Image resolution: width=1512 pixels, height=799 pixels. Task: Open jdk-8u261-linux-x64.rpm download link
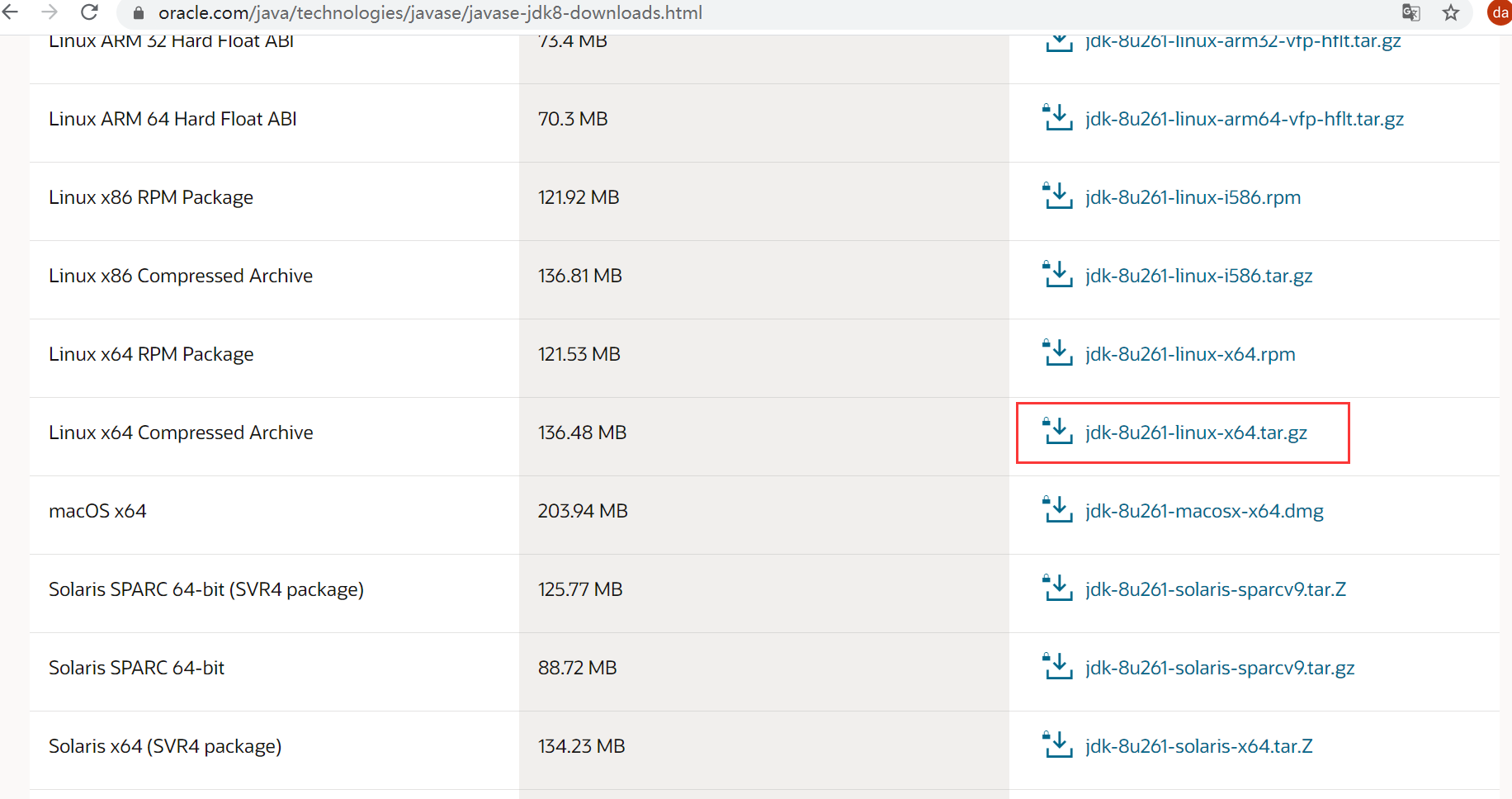pyautogui.click(x=1190, y=354)
